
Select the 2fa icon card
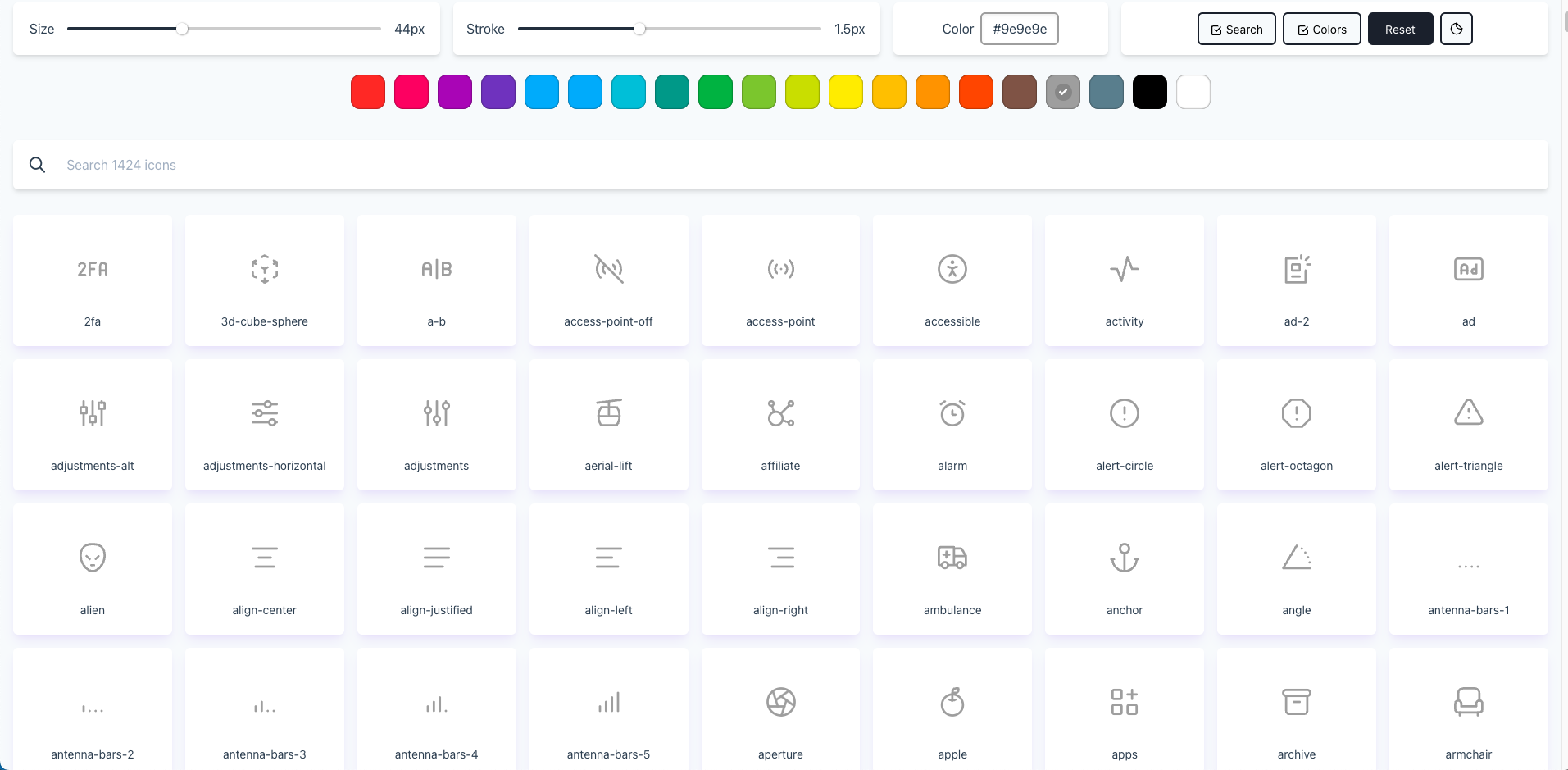click(93, 280)
